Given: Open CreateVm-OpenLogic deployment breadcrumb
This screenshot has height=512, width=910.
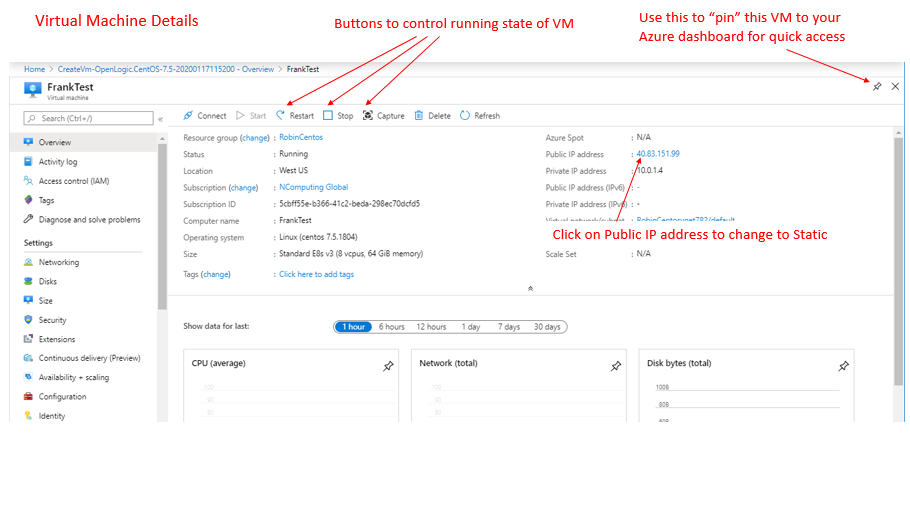Looking at the screenshot, I should (x=165, y=69).
